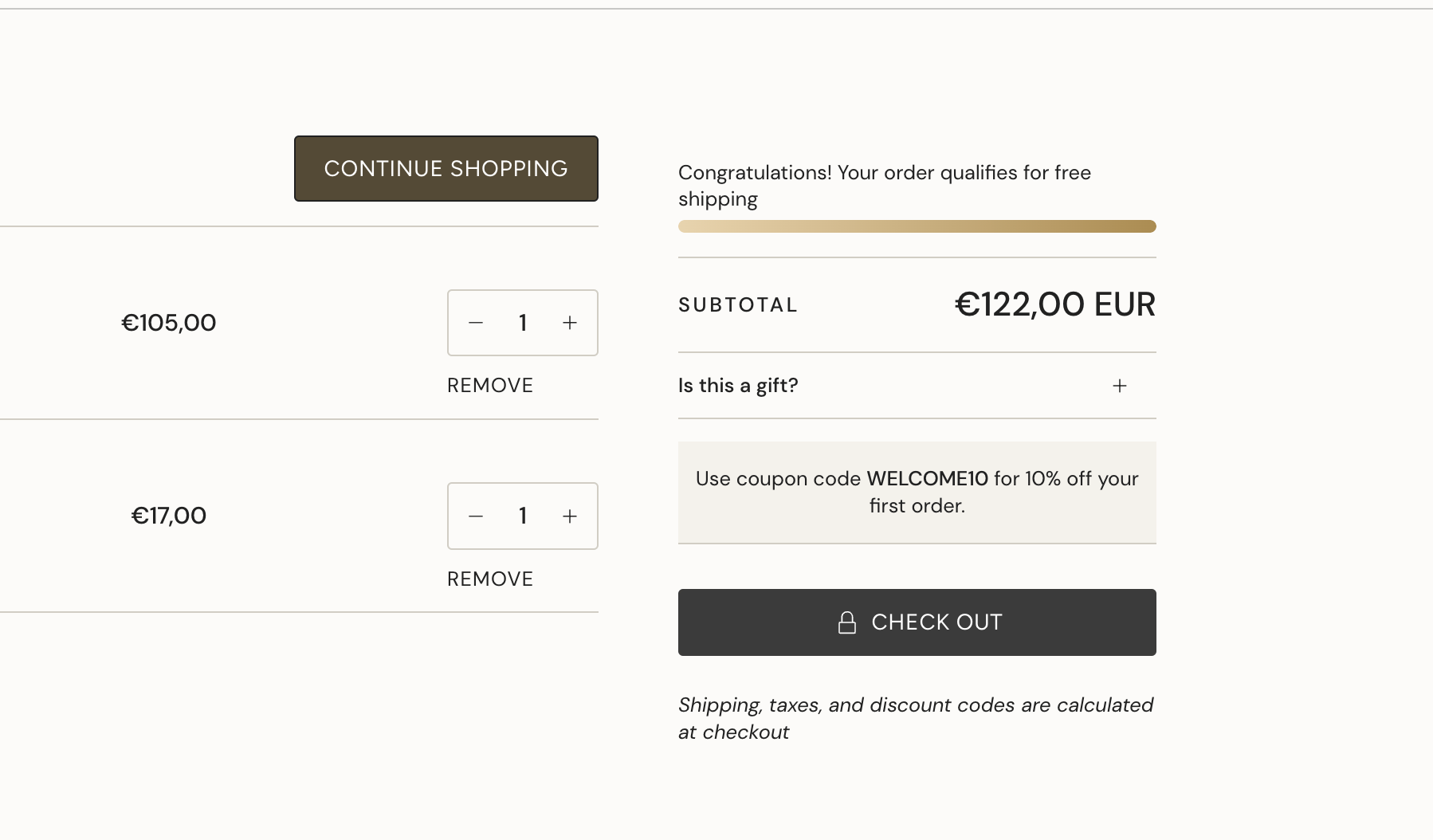Click the €17,00 item price
The width and height of the screenshot is (1433, 840).
pyautogui.click(x=168, y=516)
